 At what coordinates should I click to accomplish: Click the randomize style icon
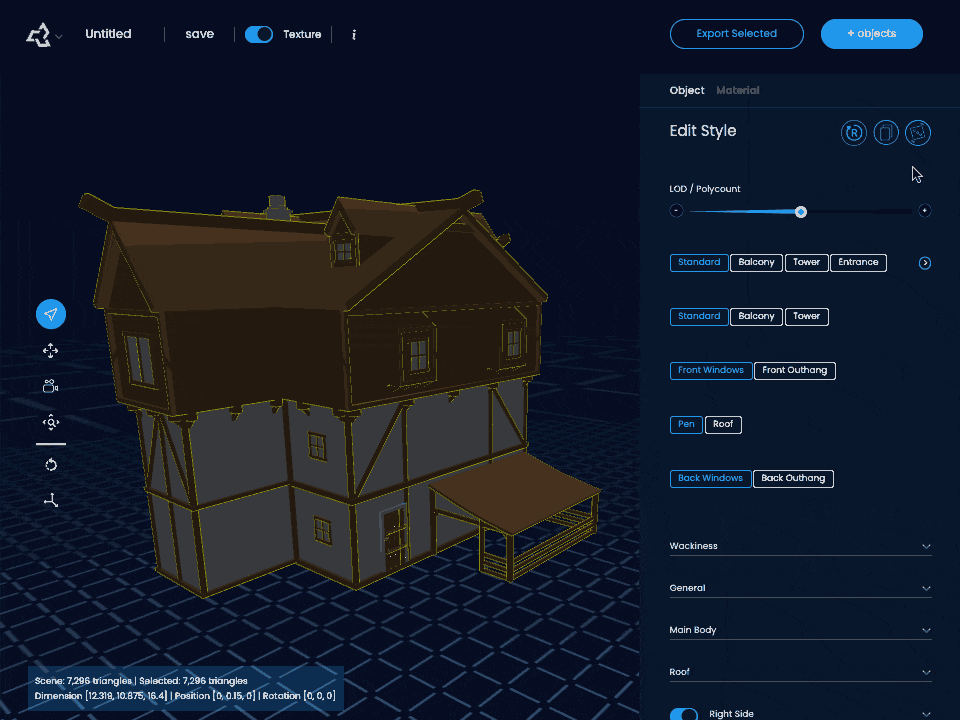click(918, 133)
